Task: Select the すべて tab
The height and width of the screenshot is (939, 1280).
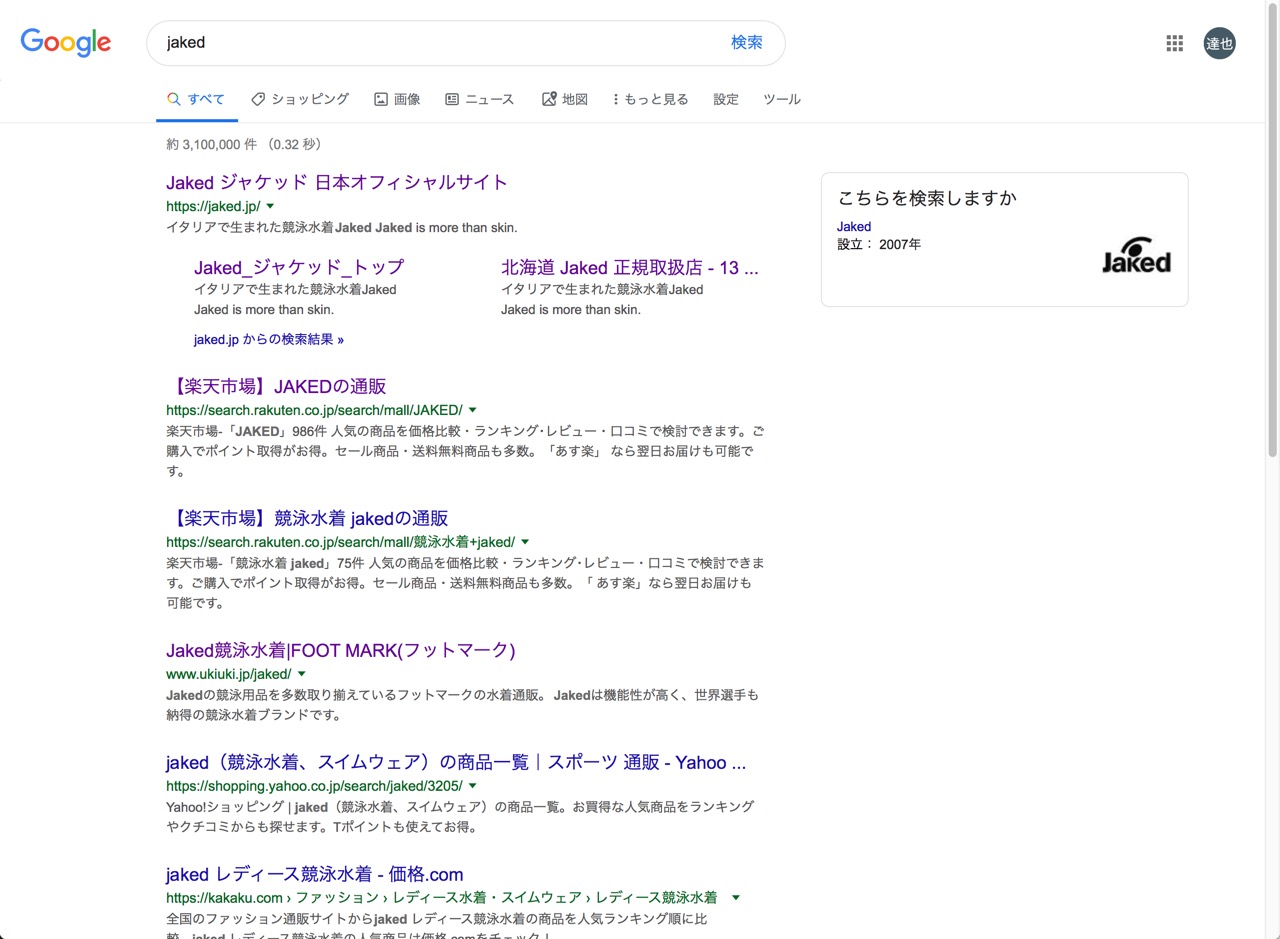Action: click(196, 99)
